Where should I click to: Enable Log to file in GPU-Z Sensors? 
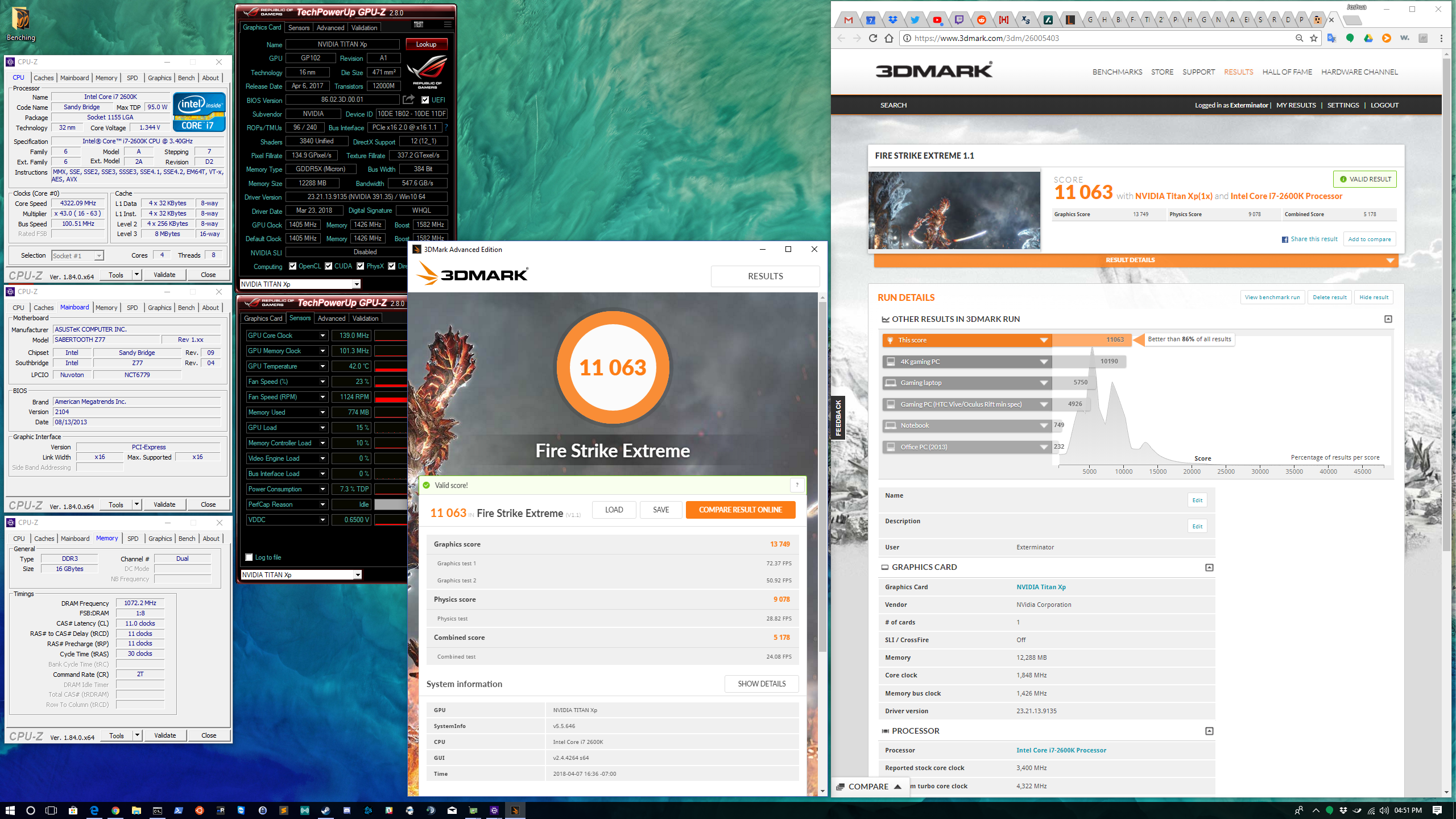pyautogui.click(x=249, y=557)
